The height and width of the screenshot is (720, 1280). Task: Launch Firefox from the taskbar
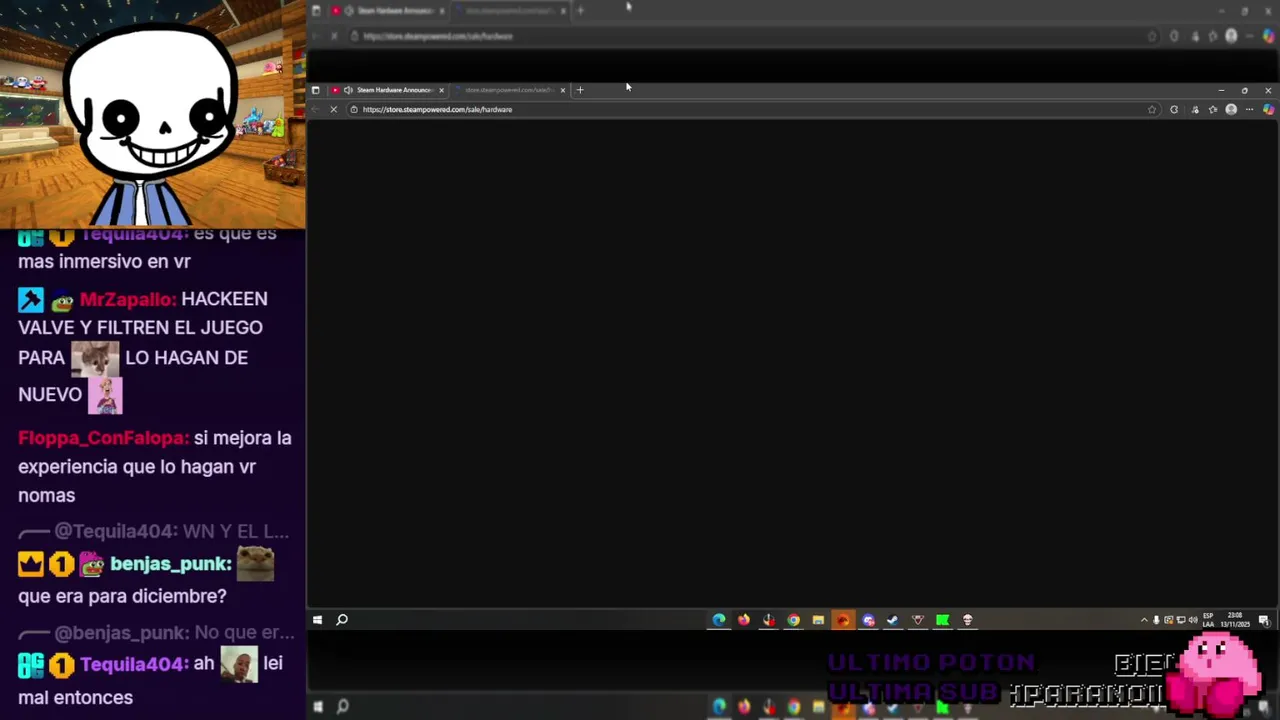point(744,620)
